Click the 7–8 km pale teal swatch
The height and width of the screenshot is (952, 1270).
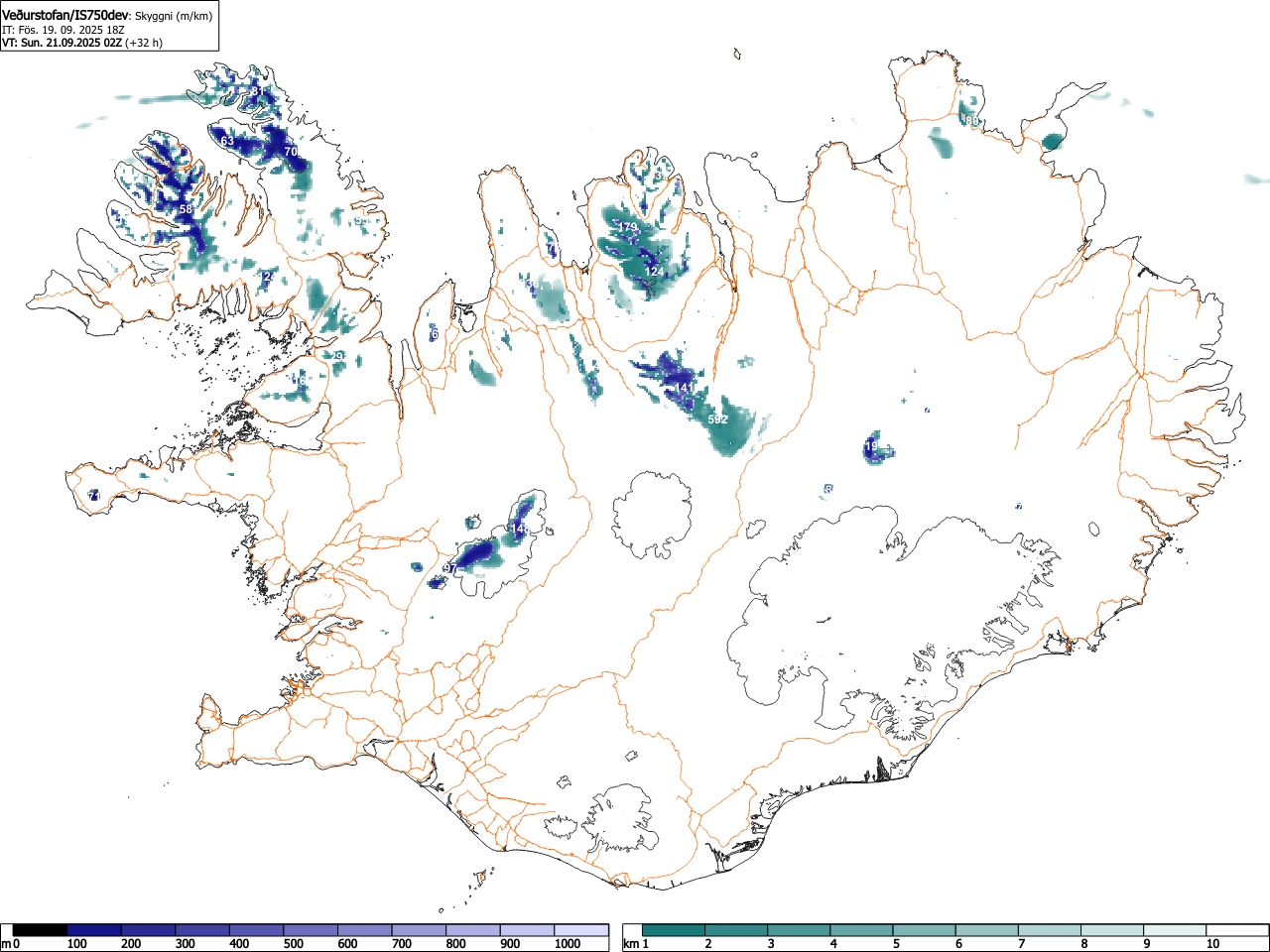[x=1049, y=930]
